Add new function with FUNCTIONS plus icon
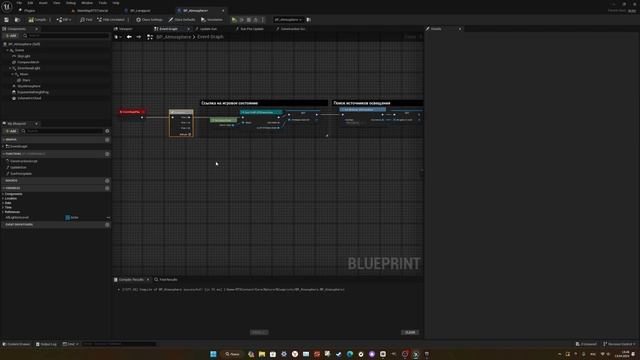 (107, 154)
